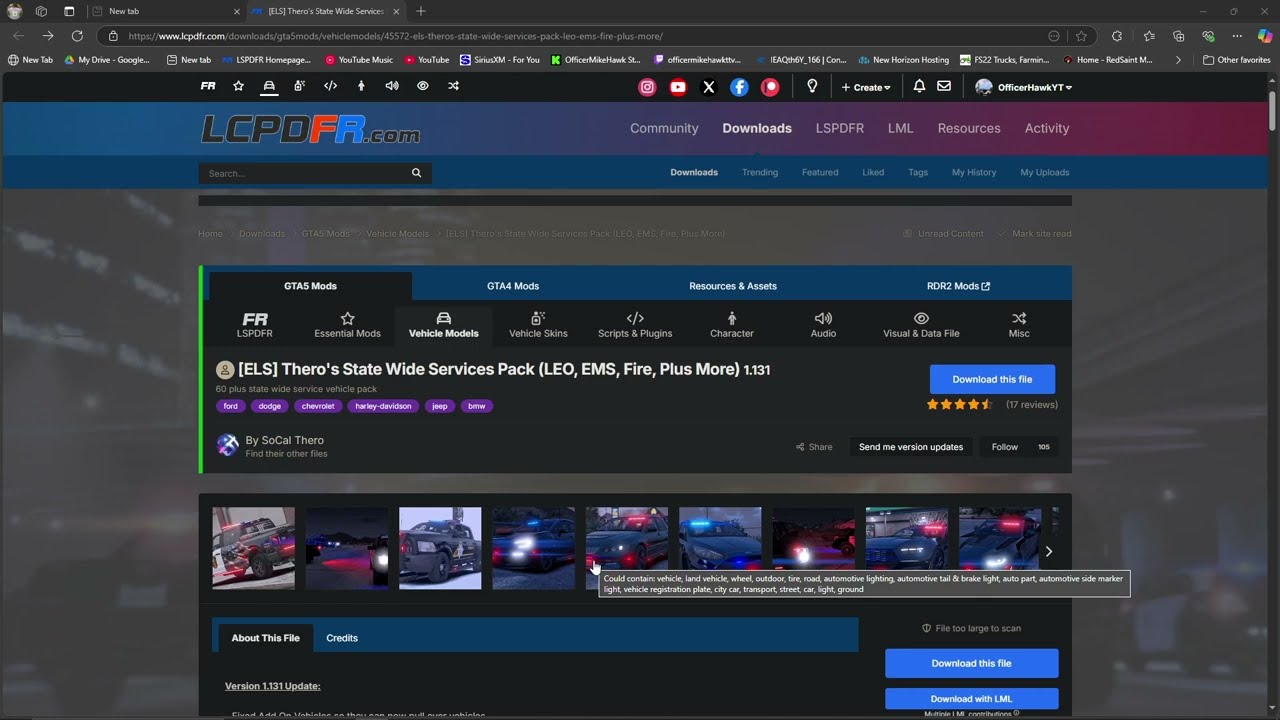Click top Download this file button

pyautogui.click(x=992, y=379)
